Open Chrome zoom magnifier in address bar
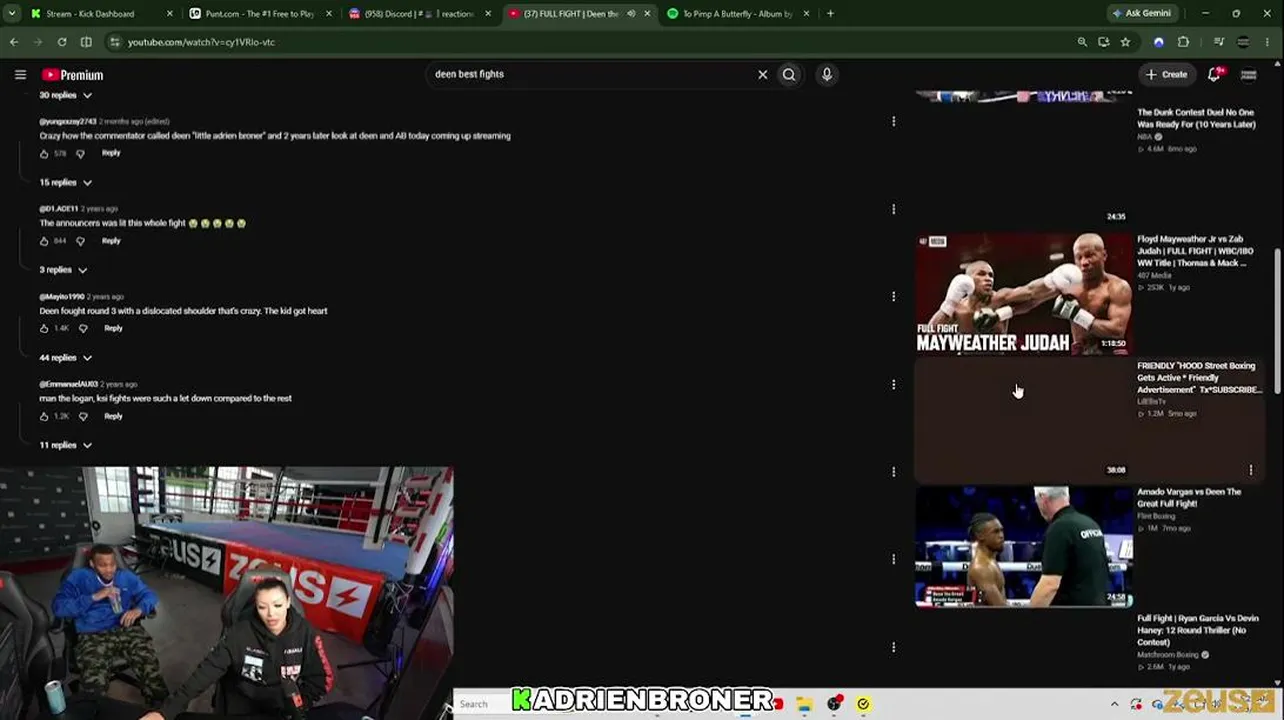The height and width of the screenshot is (720, 1284). pyautogui.click(x=1082, y=42)
